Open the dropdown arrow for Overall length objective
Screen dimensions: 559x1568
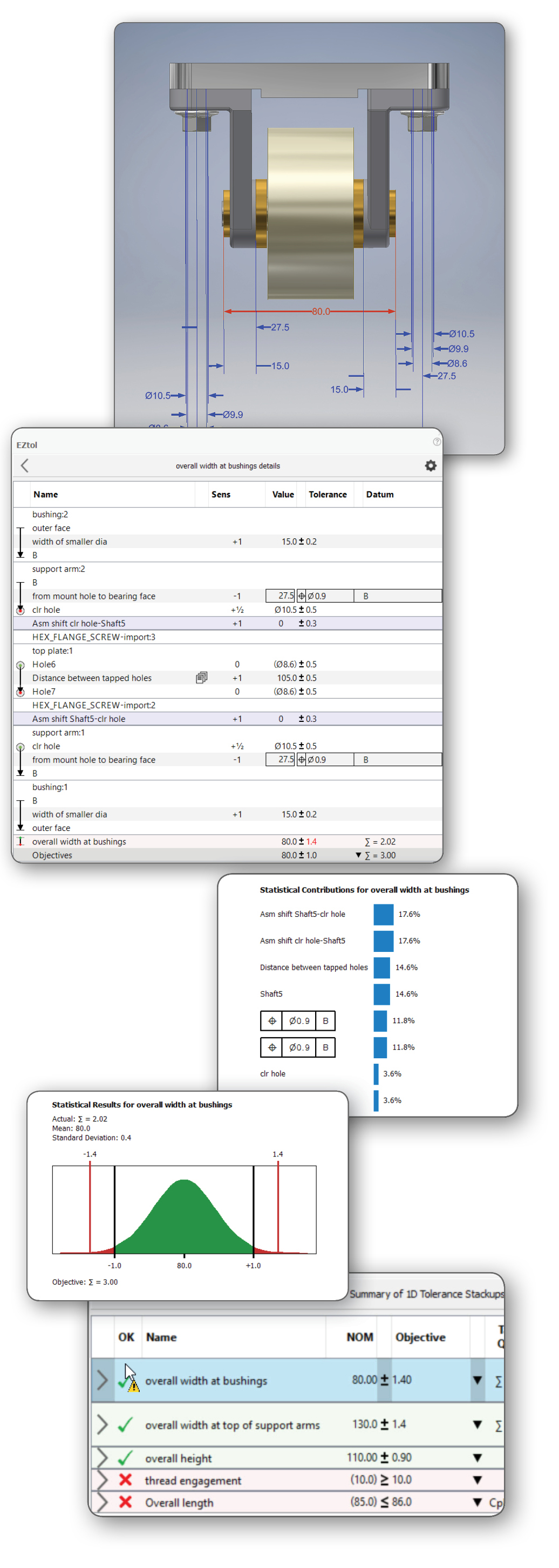(x=478, y=1502)
